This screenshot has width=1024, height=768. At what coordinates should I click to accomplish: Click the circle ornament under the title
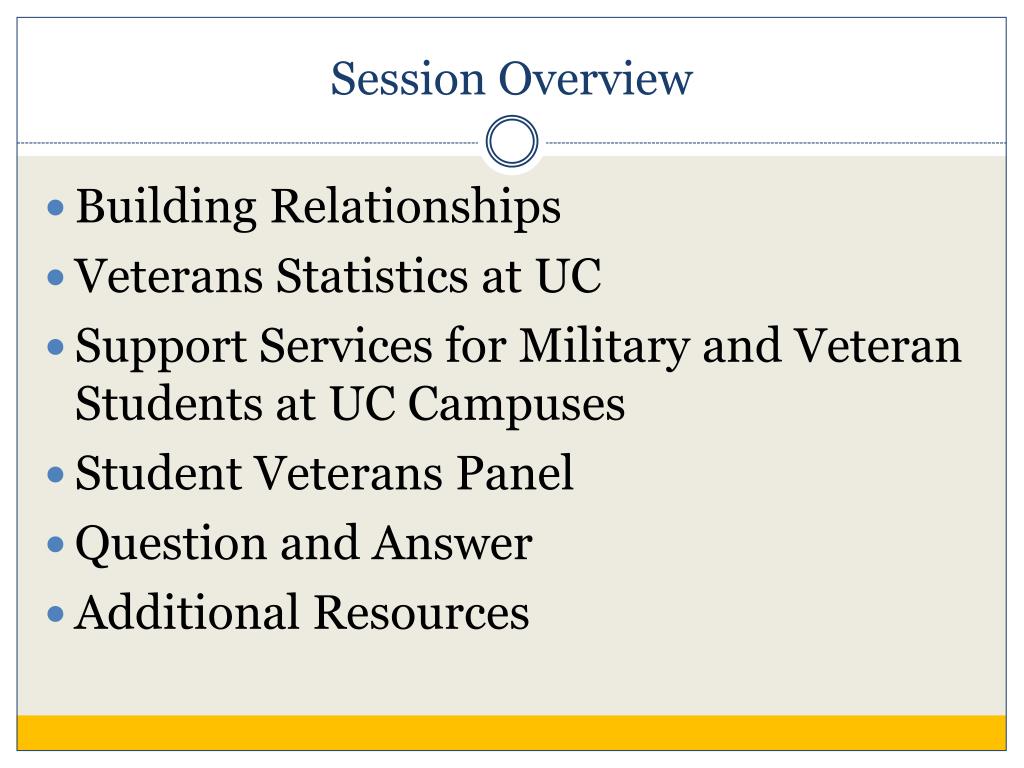pyautogui.click(x=512, y=141)
